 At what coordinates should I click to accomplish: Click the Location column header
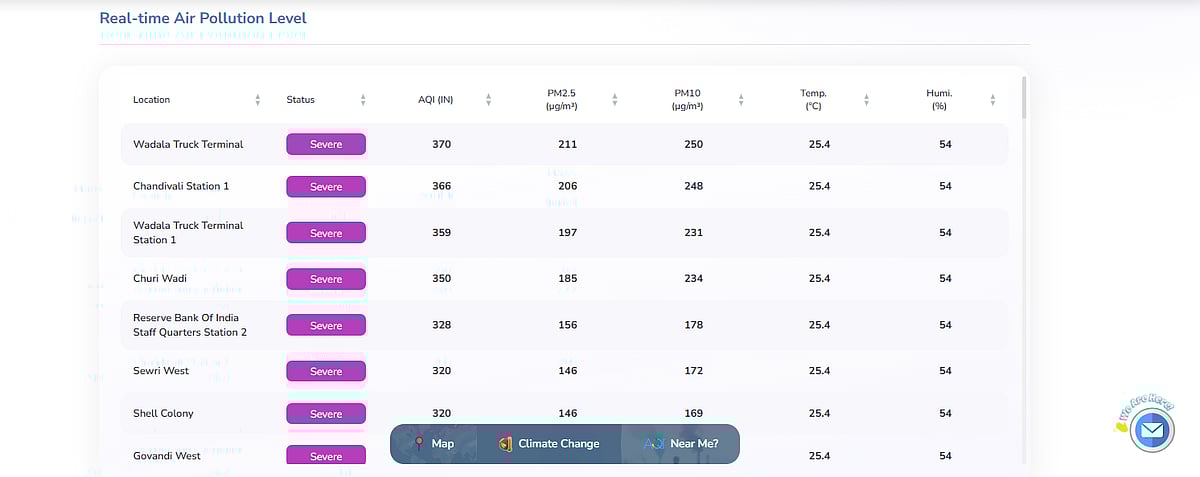click(152, 100)
